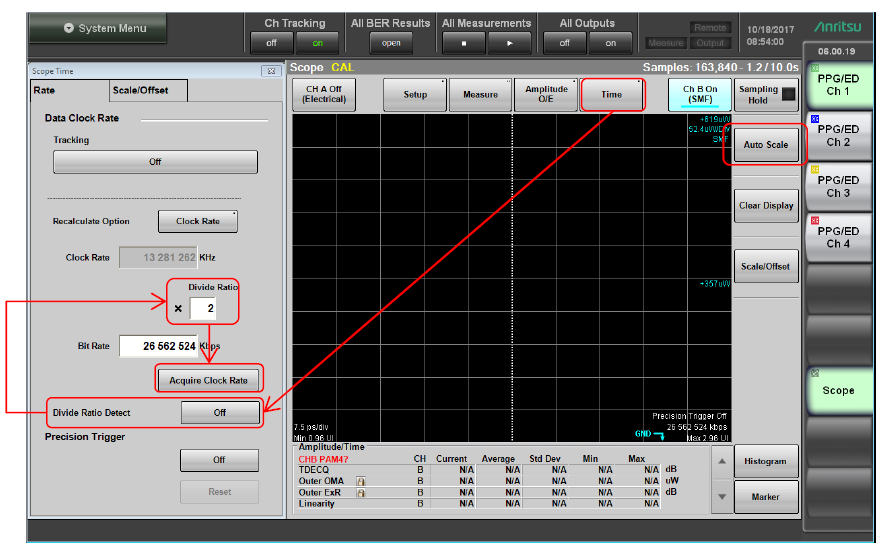Toggle the Precision Trigger Off button
This screenshot has width=887, height=555.
click(x=219, y=460)
